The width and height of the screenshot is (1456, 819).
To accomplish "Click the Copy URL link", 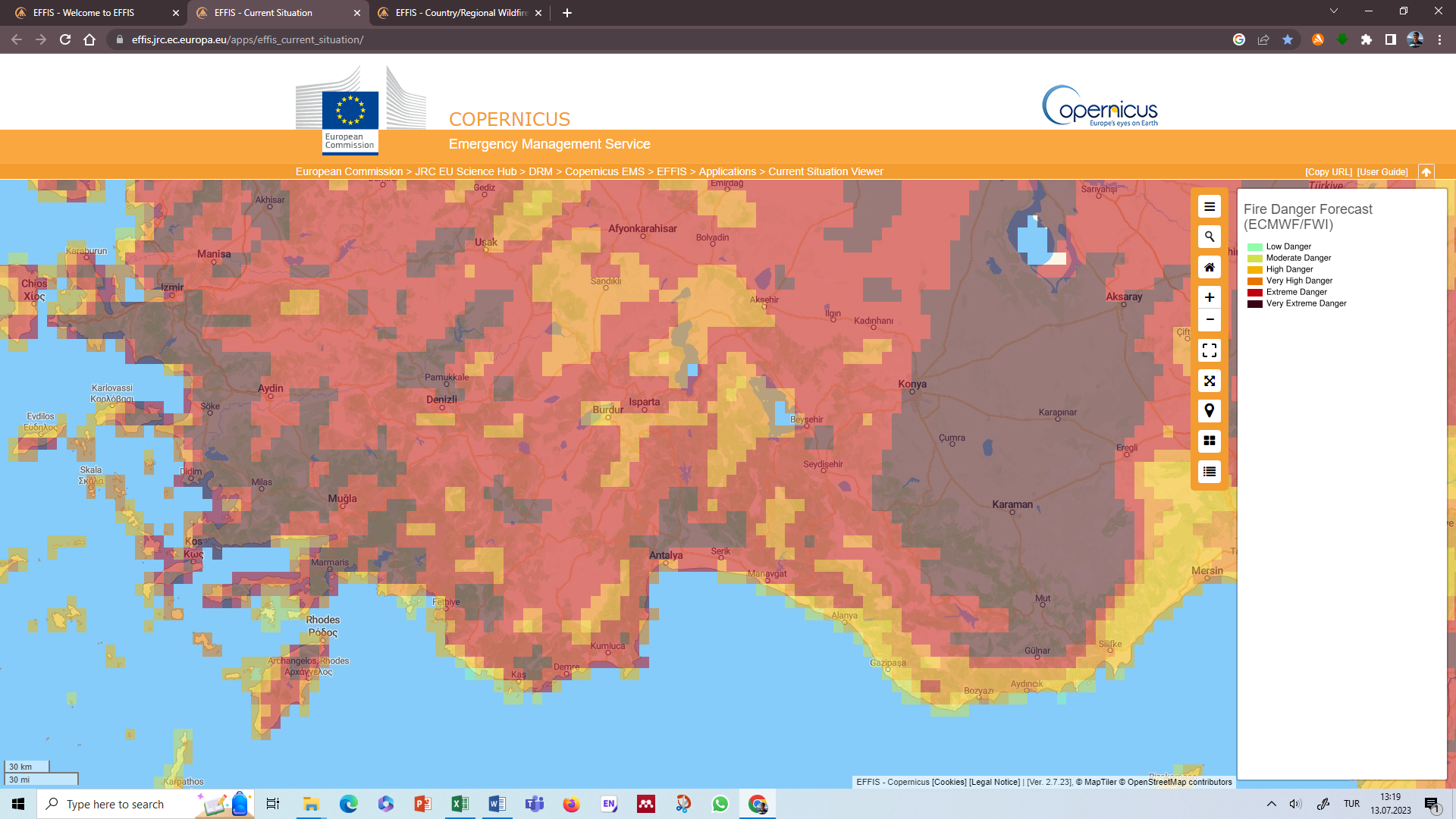I will tap(1329, 172).
